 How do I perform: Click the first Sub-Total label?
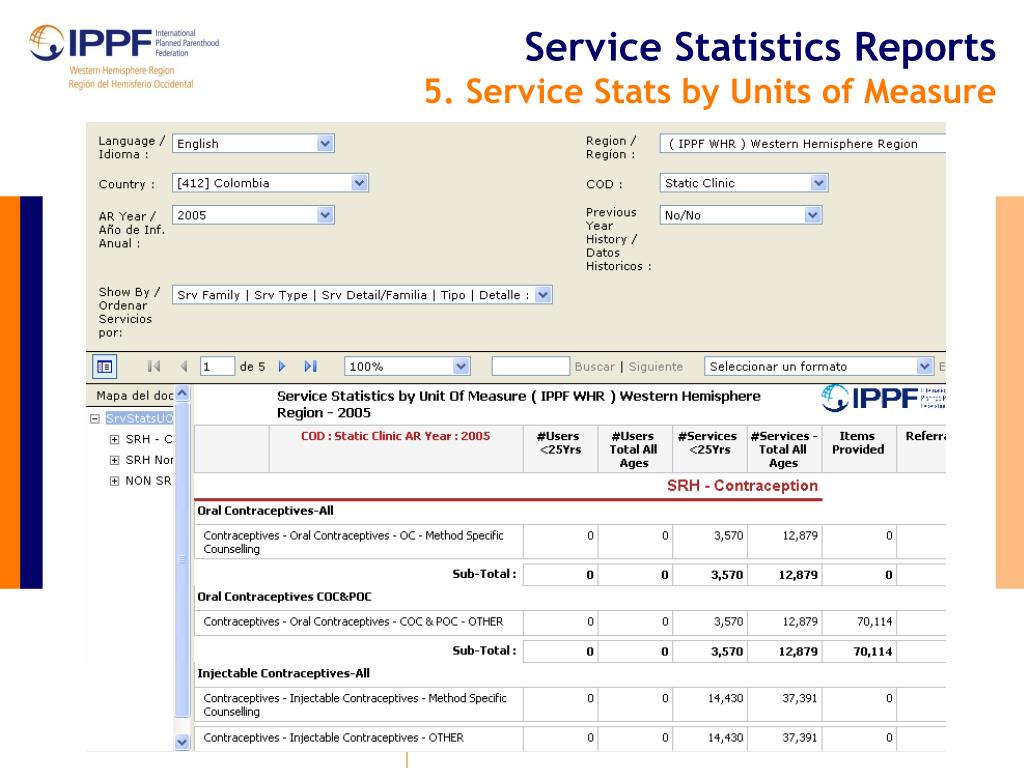click(485, 574)
